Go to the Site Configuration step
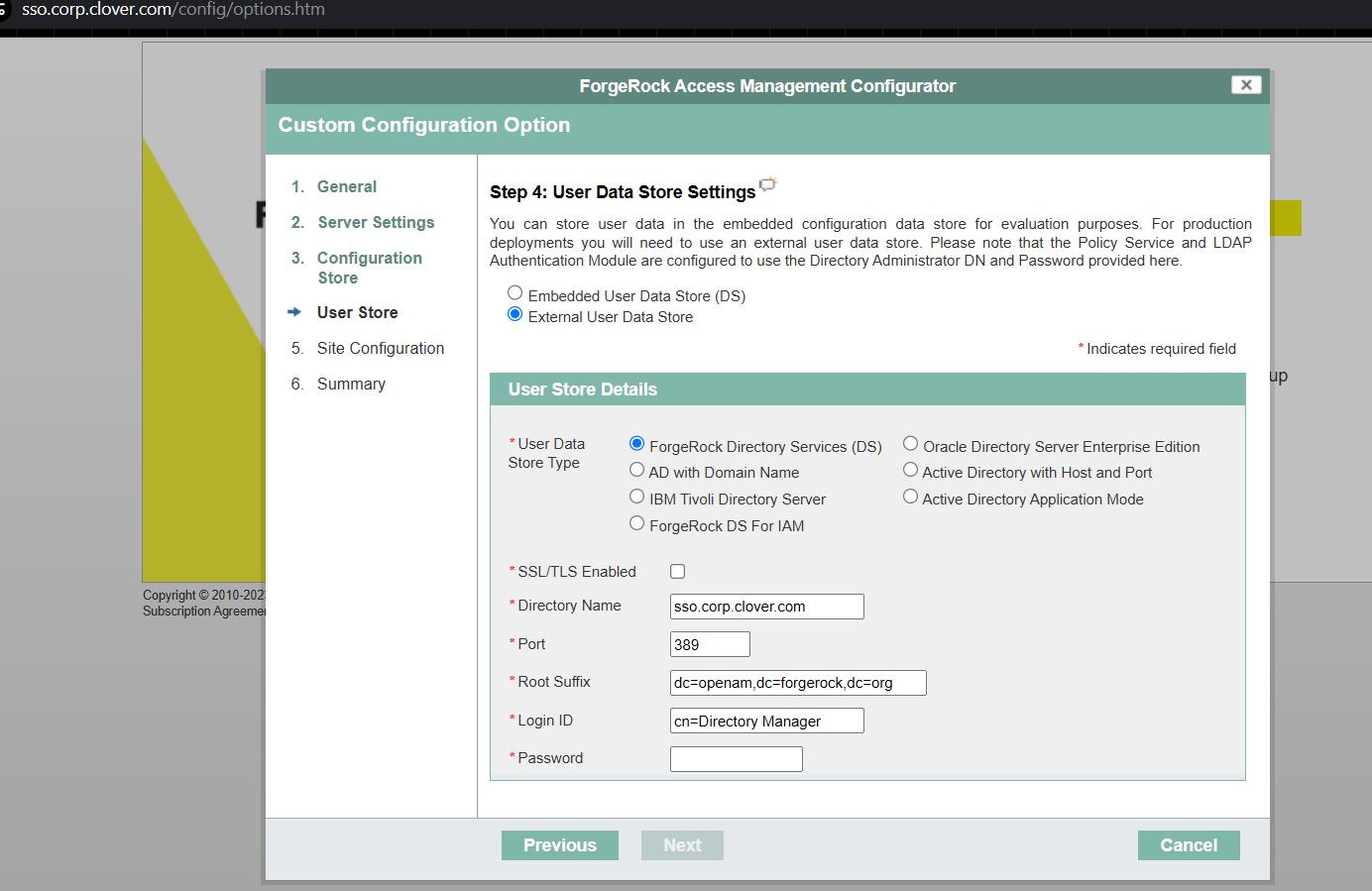1372x891 pixels. coord(381,348)
